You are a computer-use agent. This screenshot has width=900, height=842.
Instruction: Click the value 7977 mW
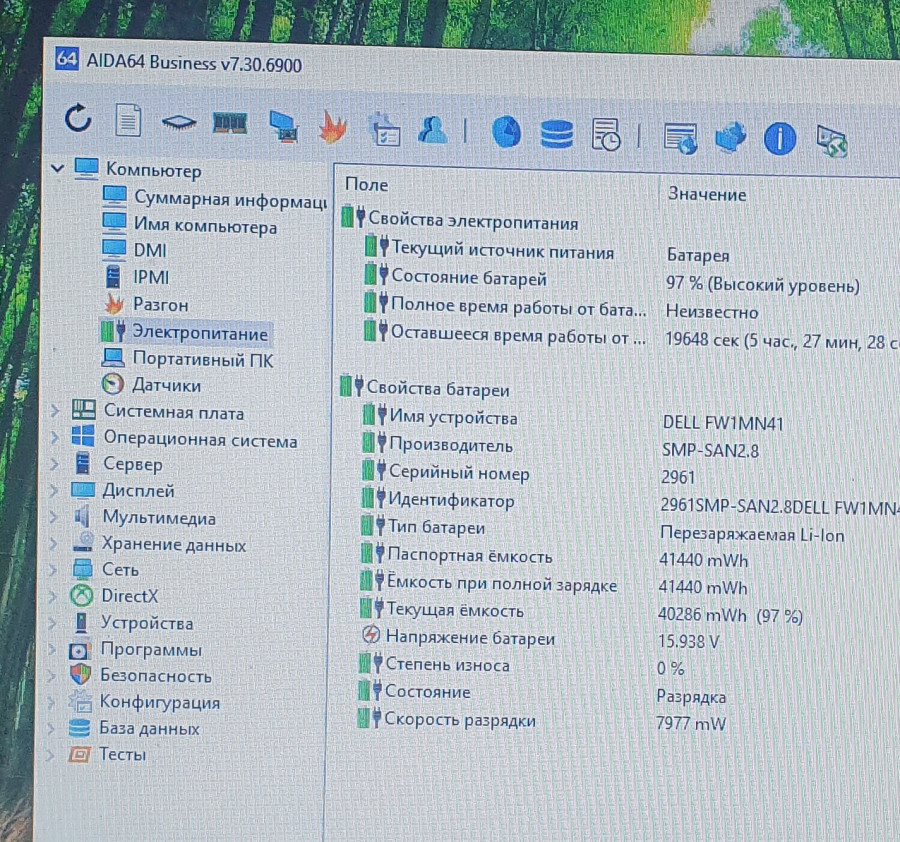[x=690, y=723]
